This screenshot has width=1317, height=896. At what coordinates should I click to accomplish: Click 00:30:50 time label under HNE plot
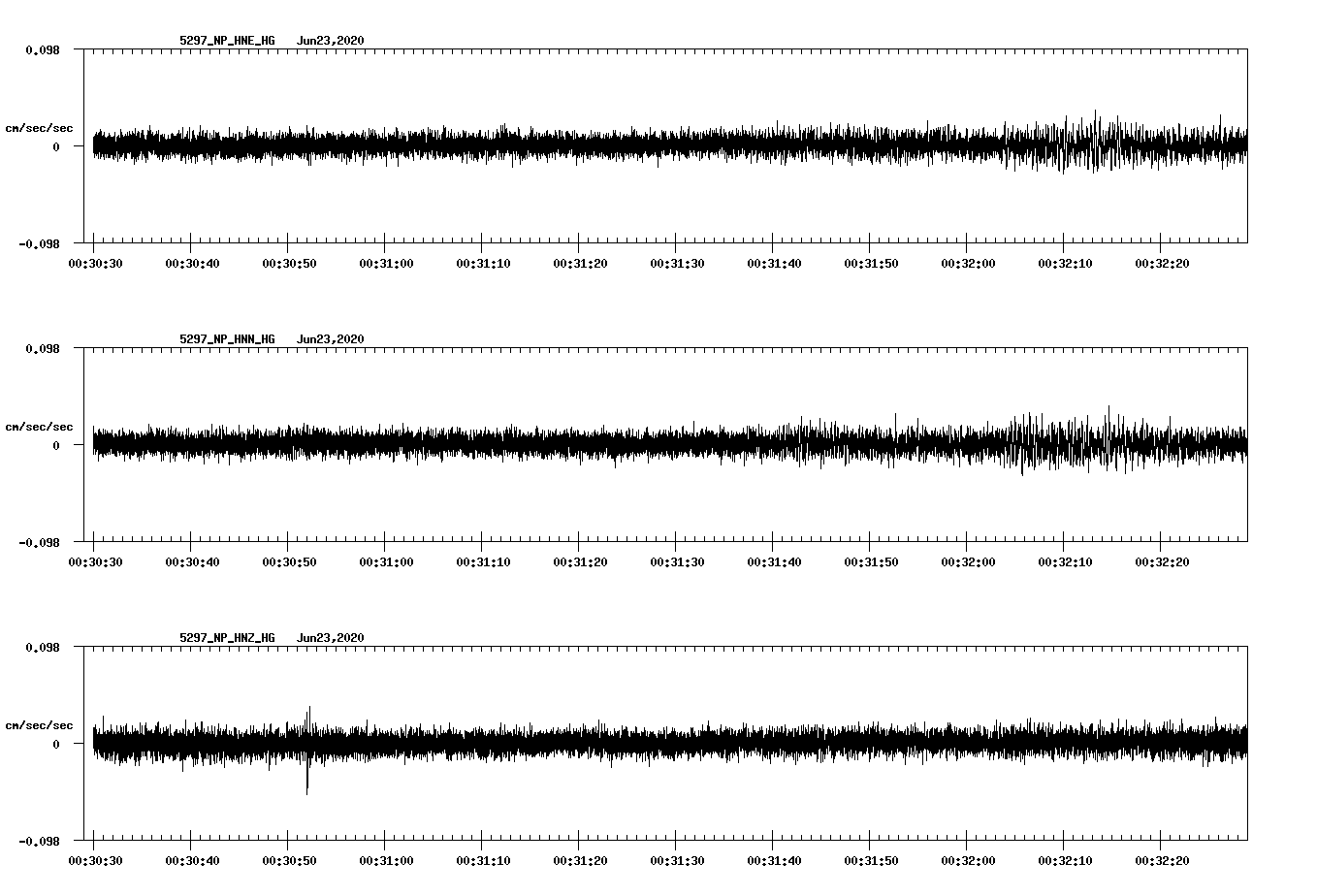coord(289,263)
